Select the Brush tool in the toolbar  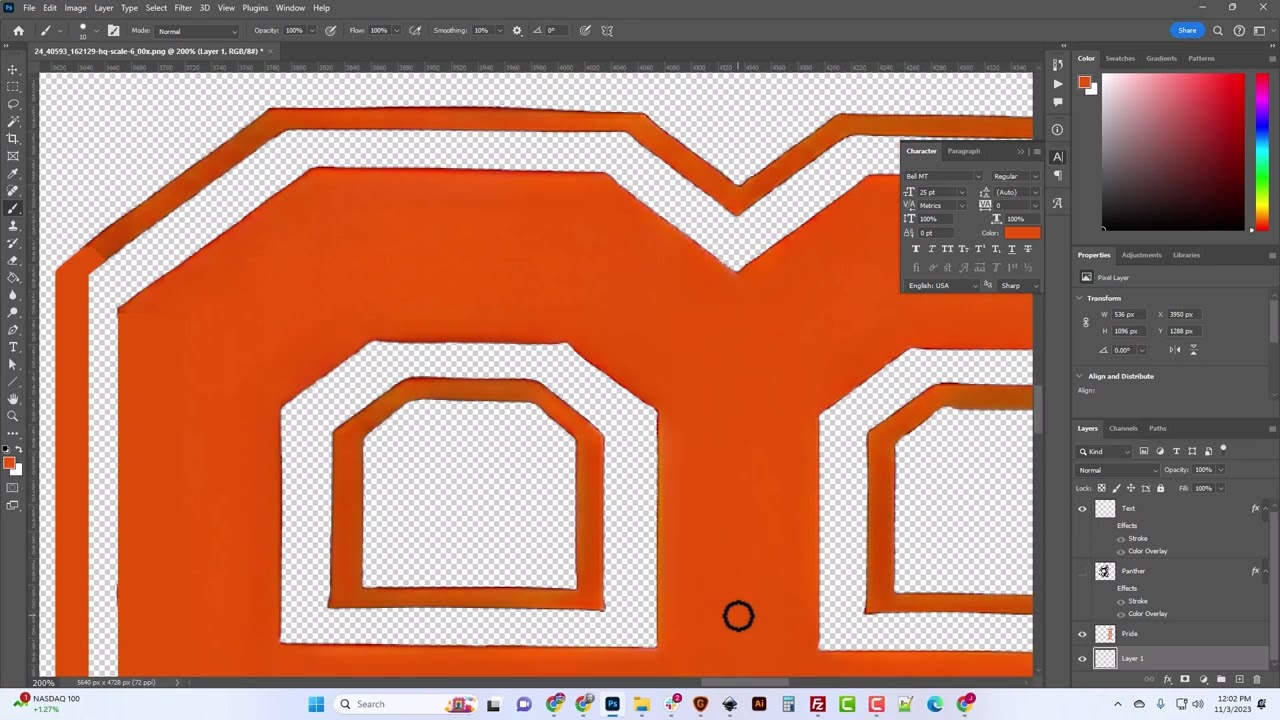coord(13,208)
